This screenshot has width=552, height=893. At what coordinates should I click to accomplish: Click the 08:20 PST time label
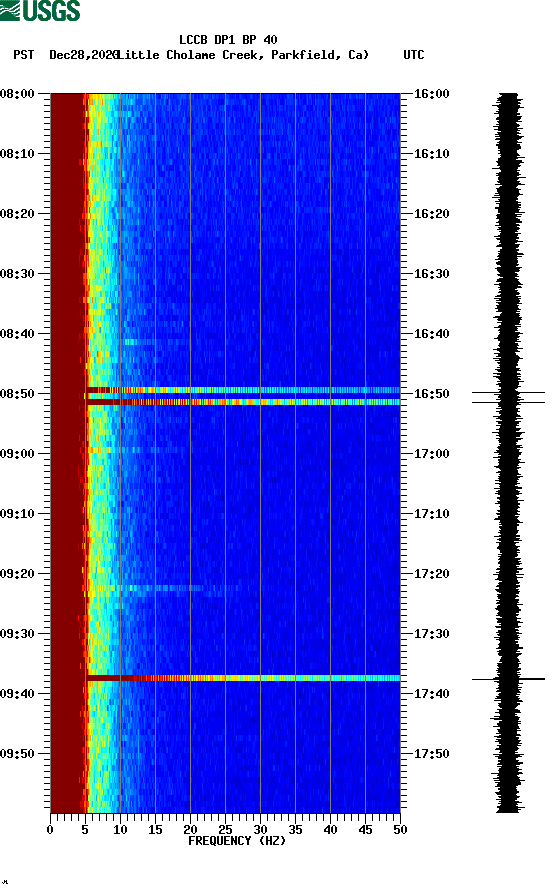pos(17,214)
